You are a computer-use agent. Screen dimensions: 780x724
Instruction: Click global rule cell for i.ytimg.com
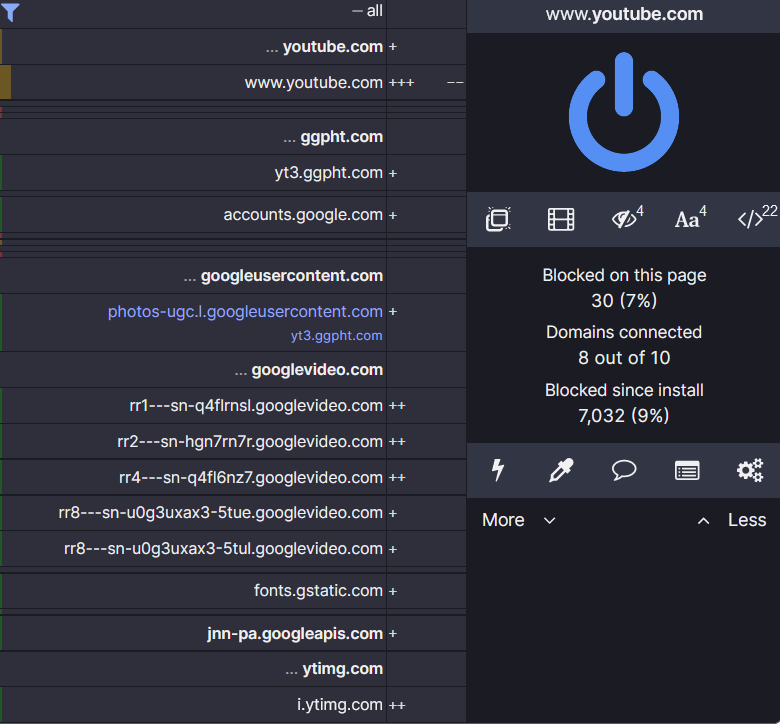426,705
